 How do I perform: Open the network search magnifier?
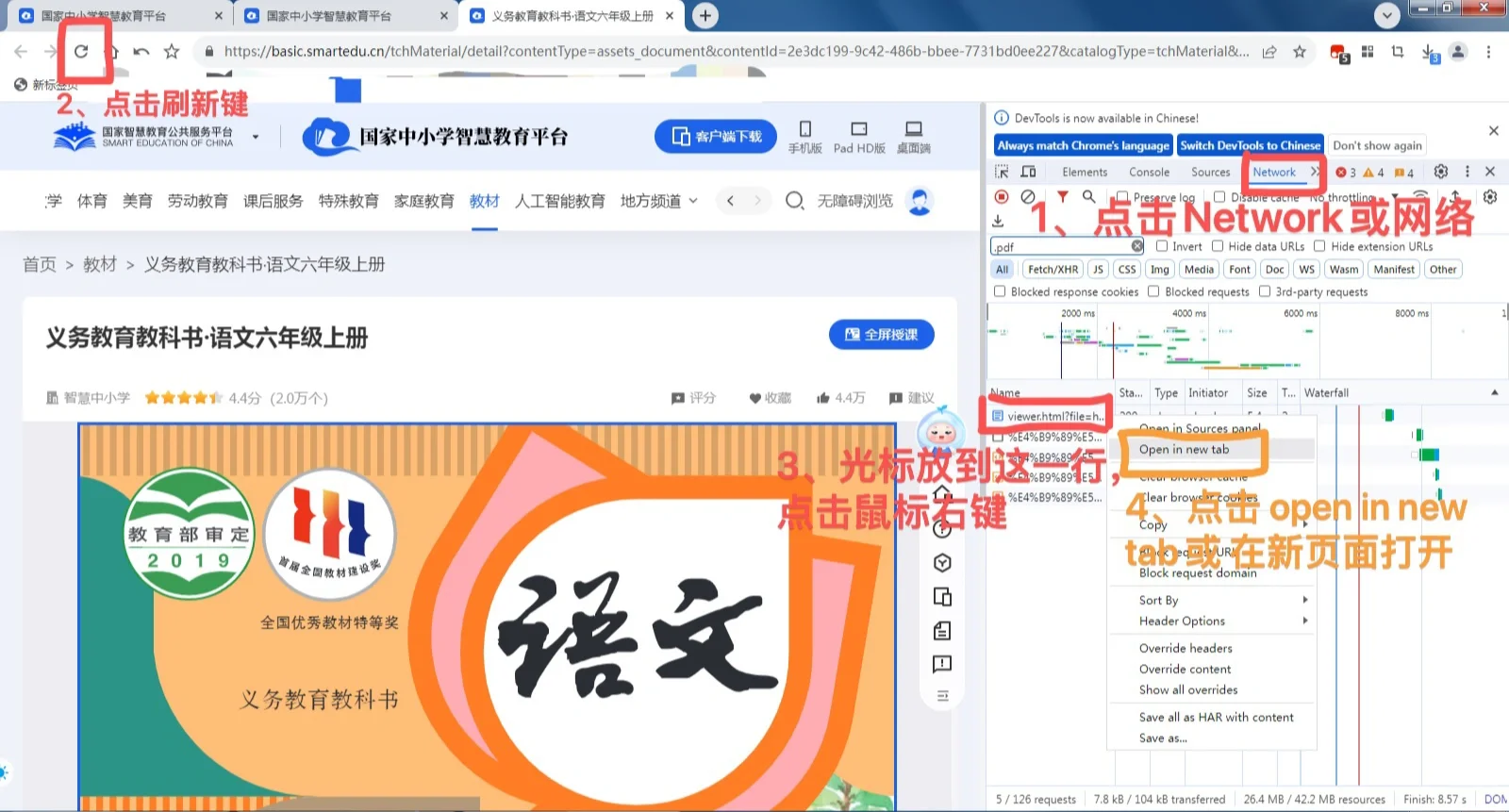(1089, 196)
